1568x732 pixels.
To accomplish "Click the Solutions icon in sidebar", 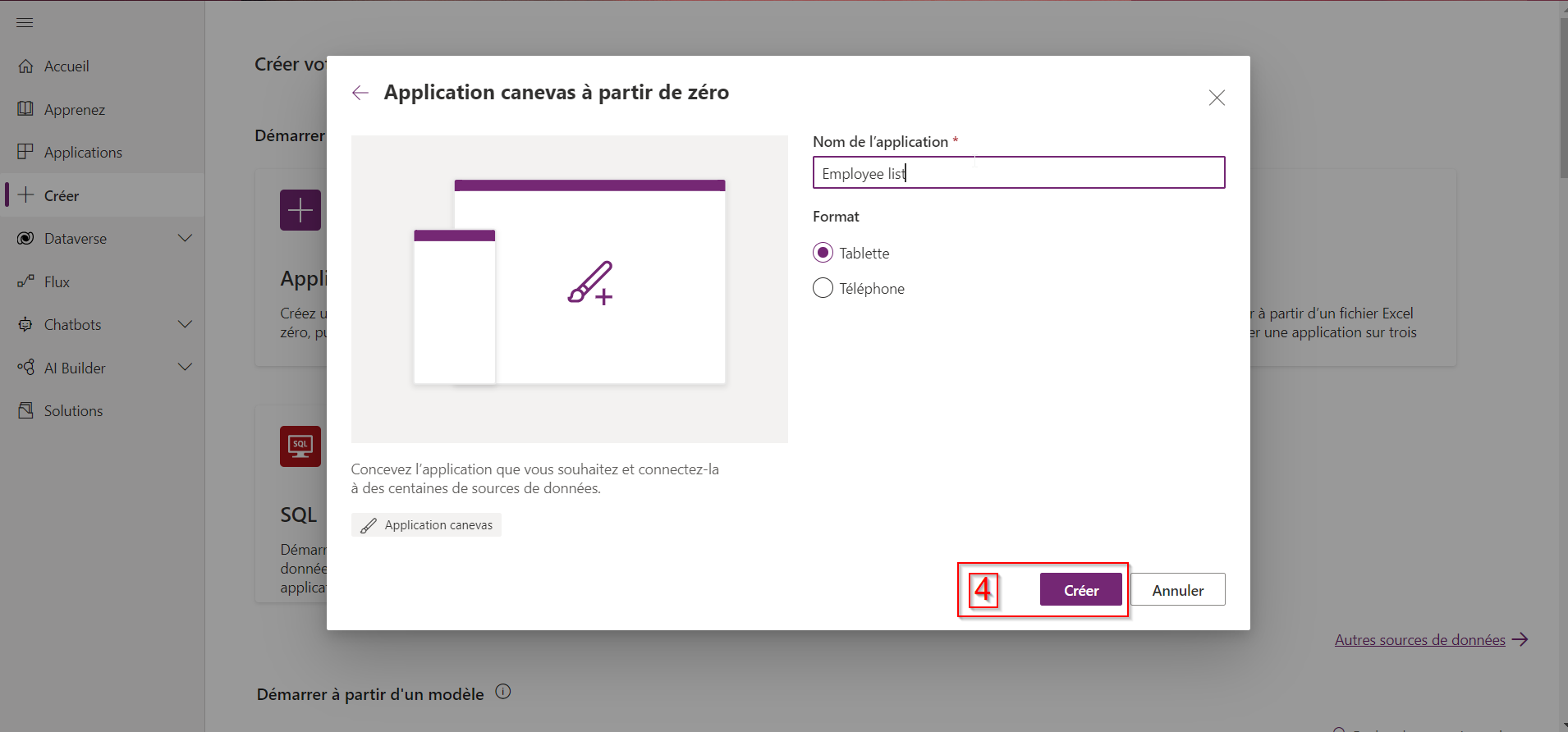I will (25, 410).
